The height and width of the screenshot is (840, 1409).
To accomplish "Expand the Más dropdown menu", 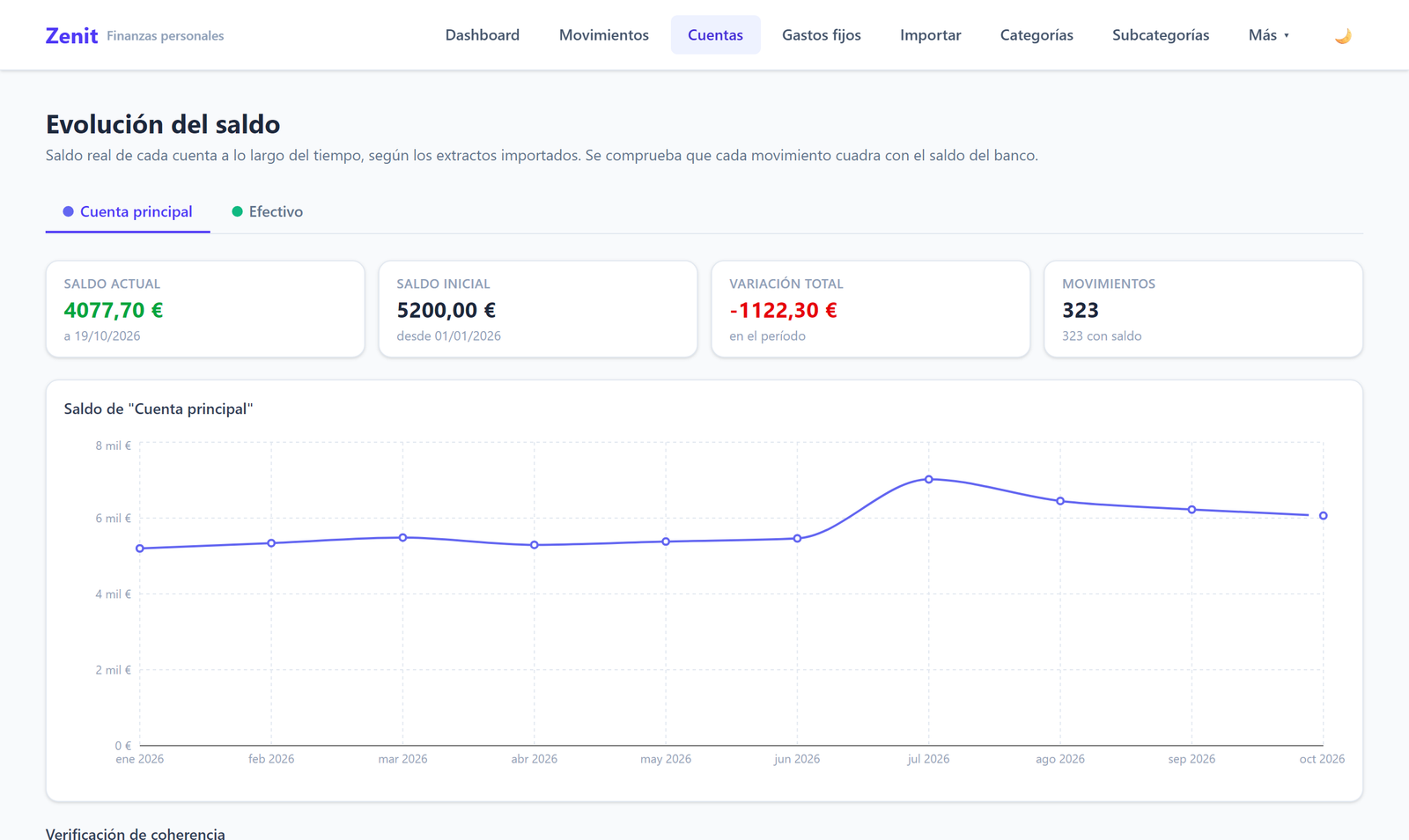I will pyautogui.click(x=1269, y=35).
